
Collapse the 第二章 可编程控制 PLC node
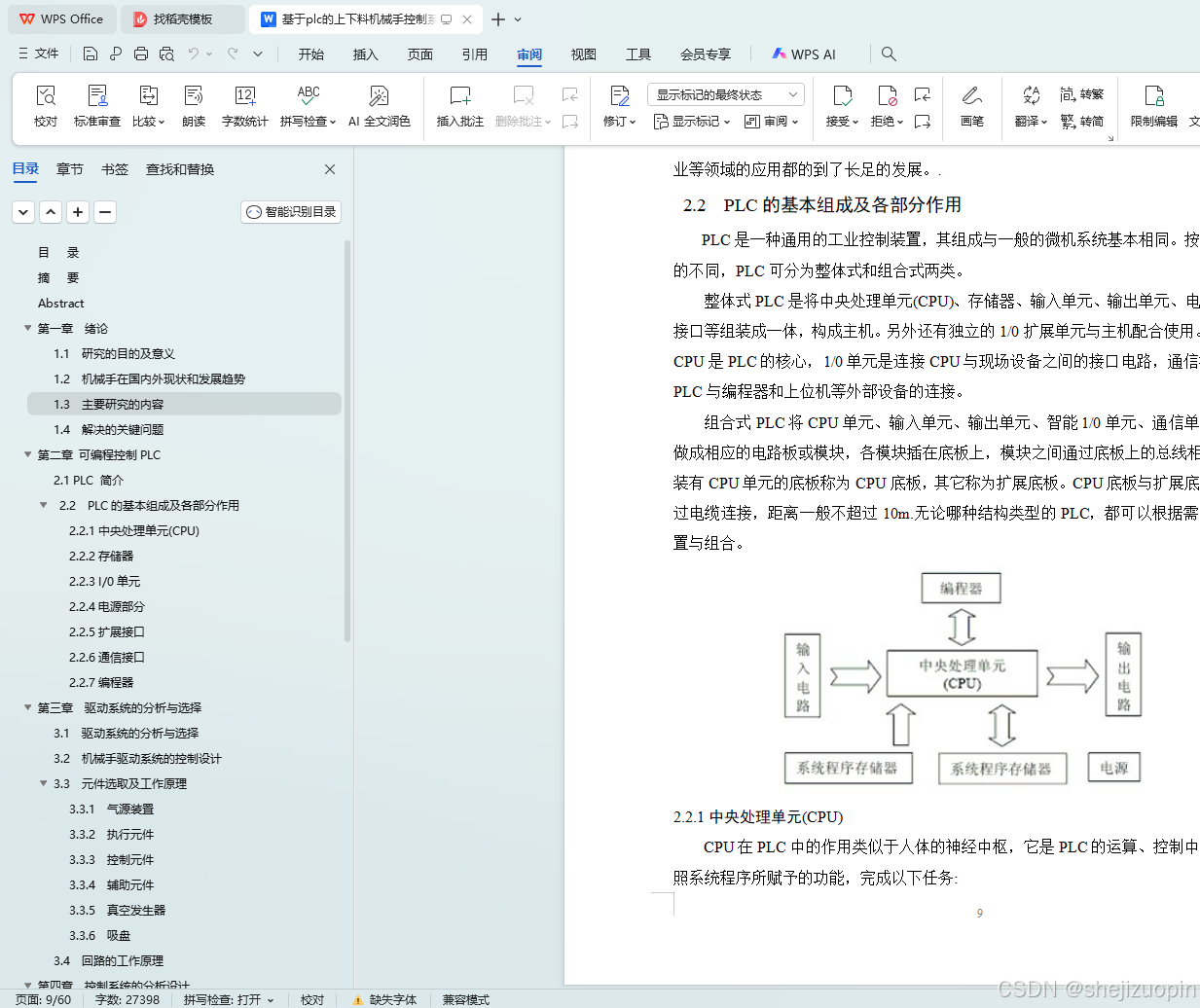coord(28,454)
